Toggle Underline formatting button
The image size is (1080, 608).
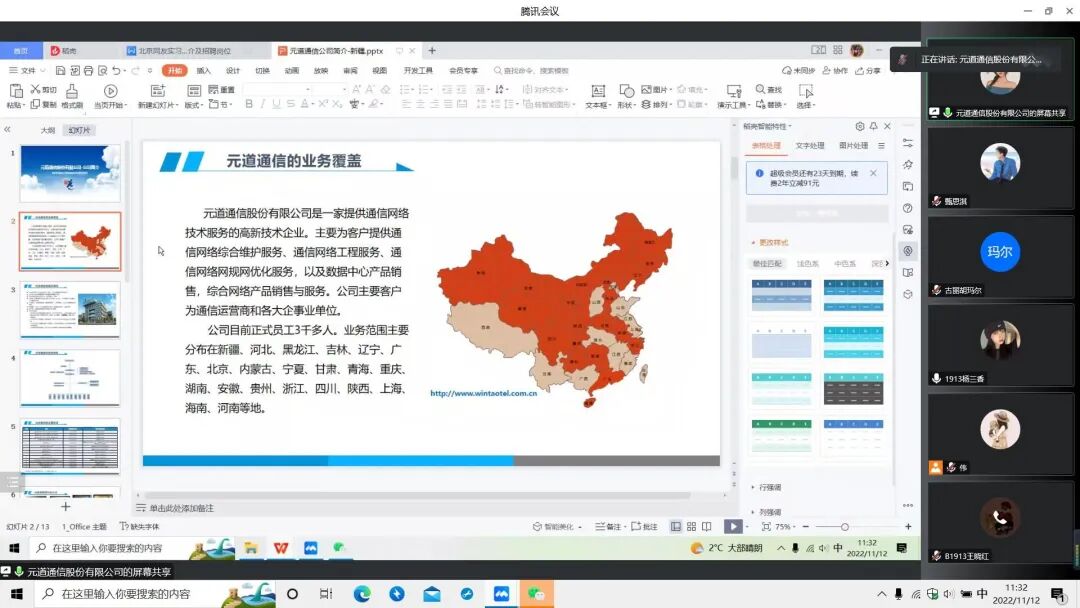[276, 104]
